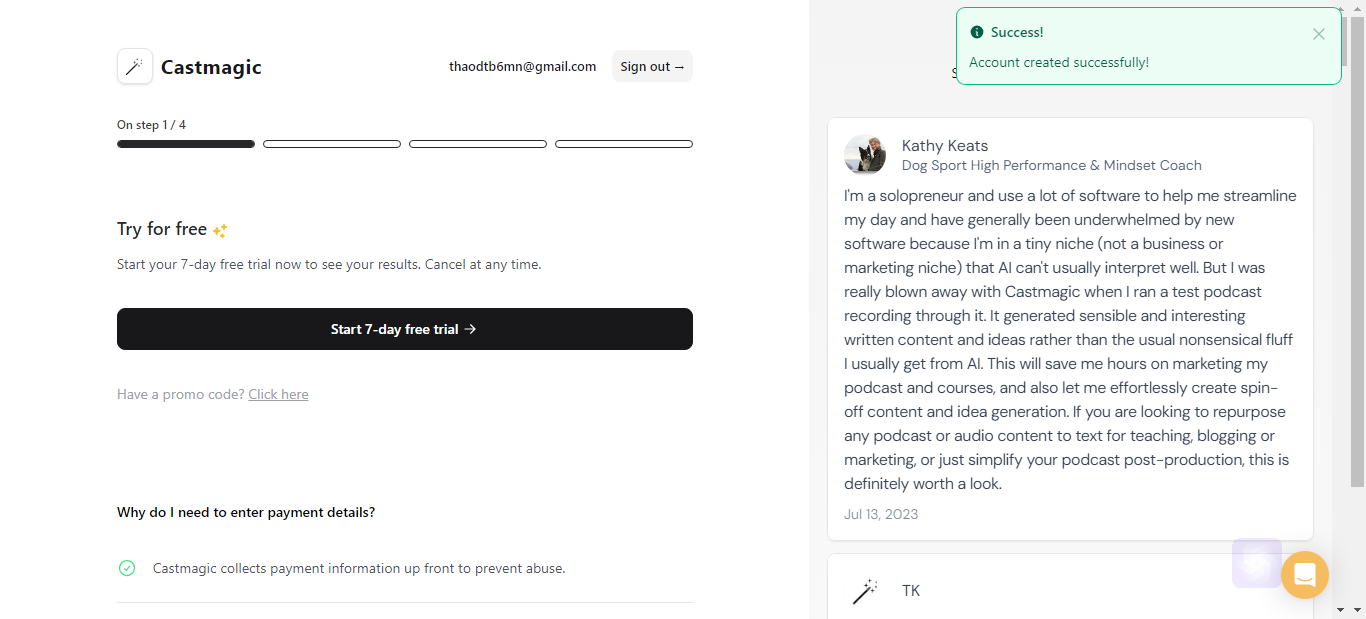Click the purple swirl assistant icon

(1257, 563)
